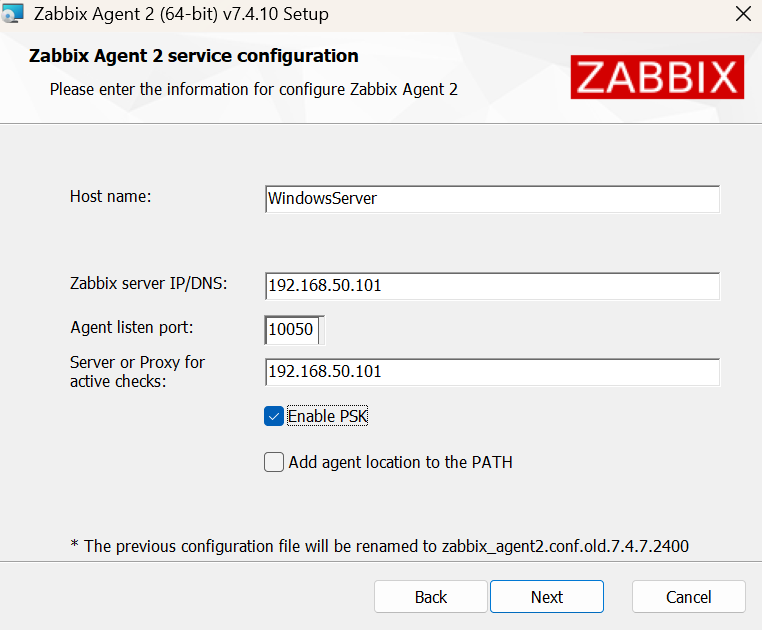Cancel the Zabbix Agent 2 installation
Screen dimensions: 762x630
pyautogui.click(x=689, y=596)
